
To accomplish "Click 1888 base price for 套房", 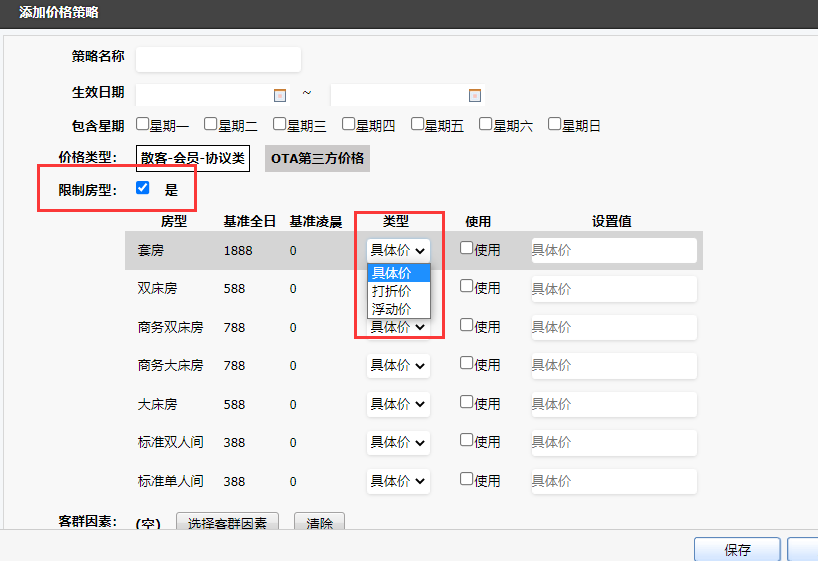I will click(x=238, y=251).
